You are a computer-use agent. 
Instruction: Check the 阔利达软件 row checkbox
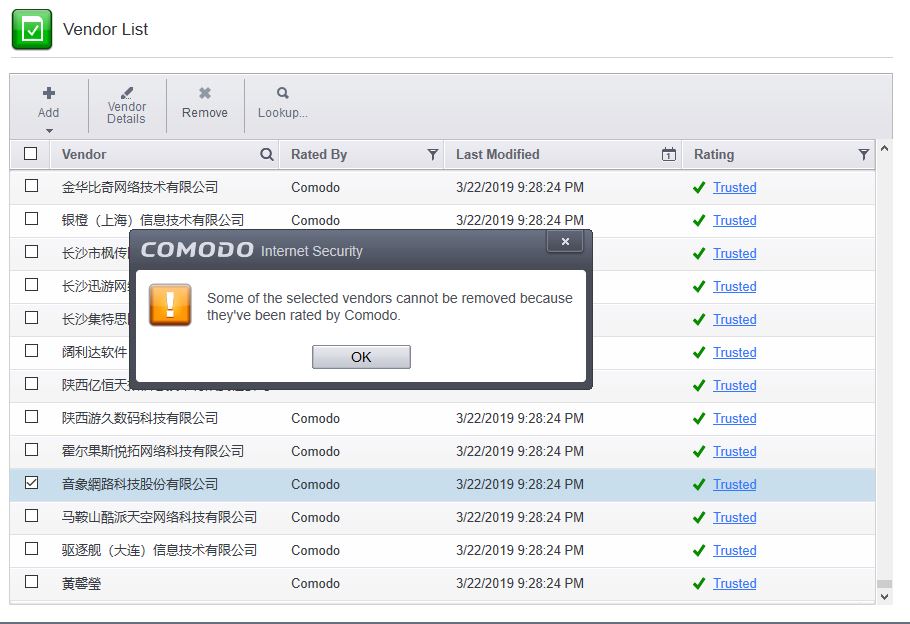(x=31, y=351)
